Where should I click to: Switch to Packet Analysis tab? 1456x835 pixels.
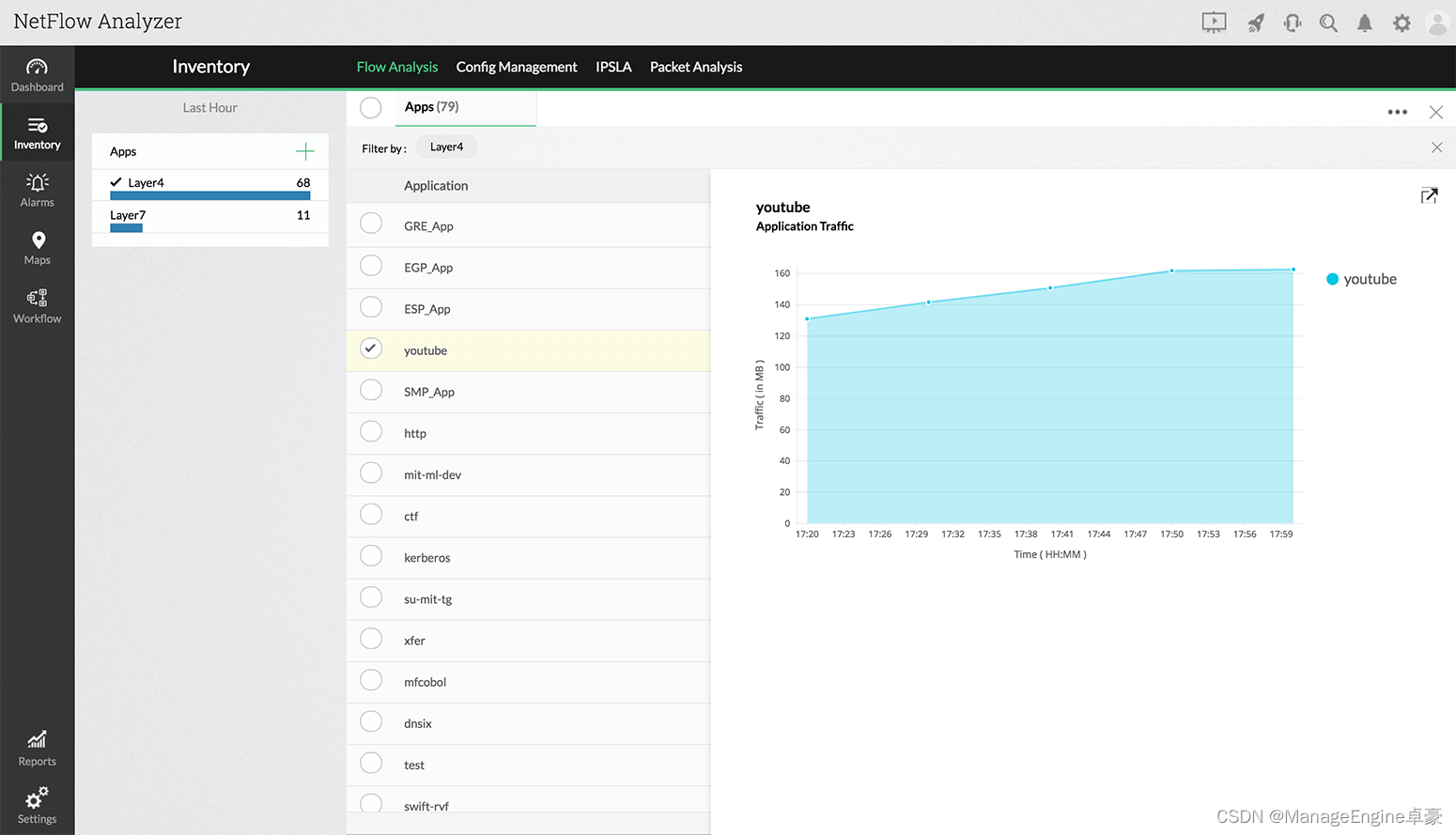[x=696, y=67]
